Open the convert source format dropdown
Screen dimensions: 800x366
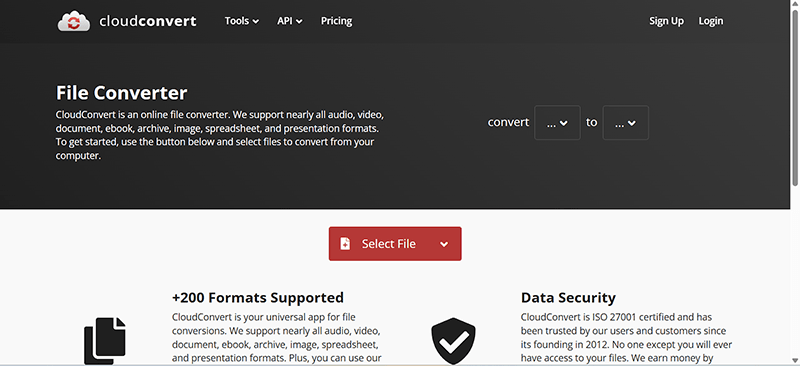click(557, 123)
